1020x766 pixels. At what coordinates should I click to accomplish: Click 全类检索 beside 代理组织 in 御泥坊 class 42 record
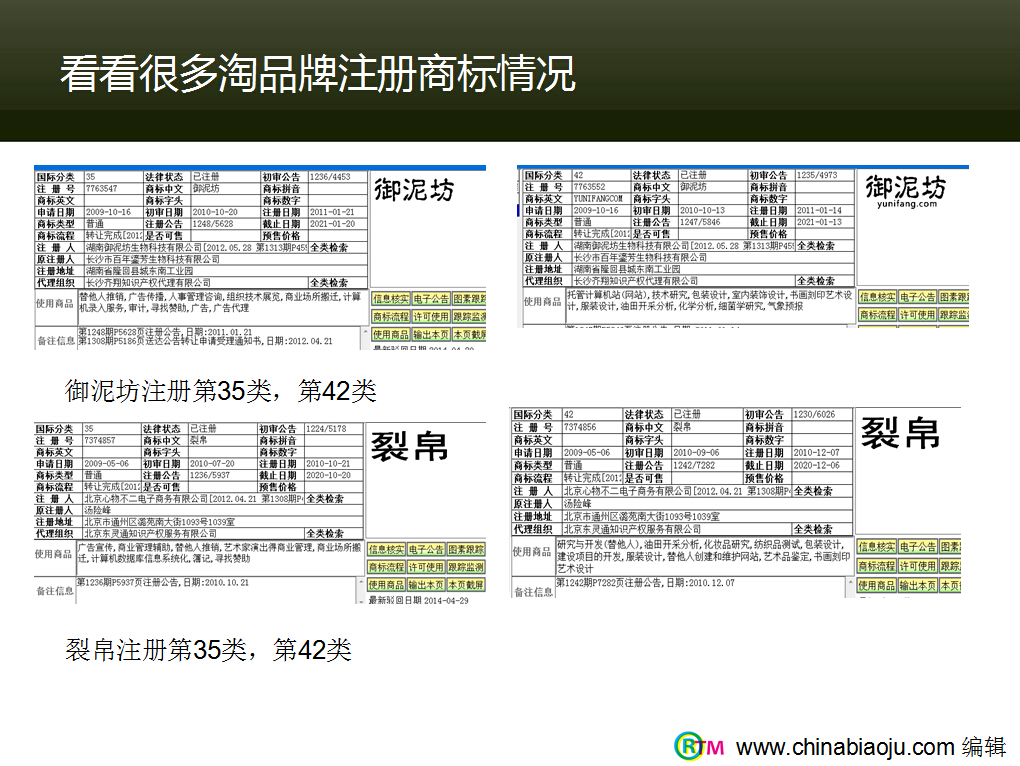pyautogui.click(x=816, y=281)
